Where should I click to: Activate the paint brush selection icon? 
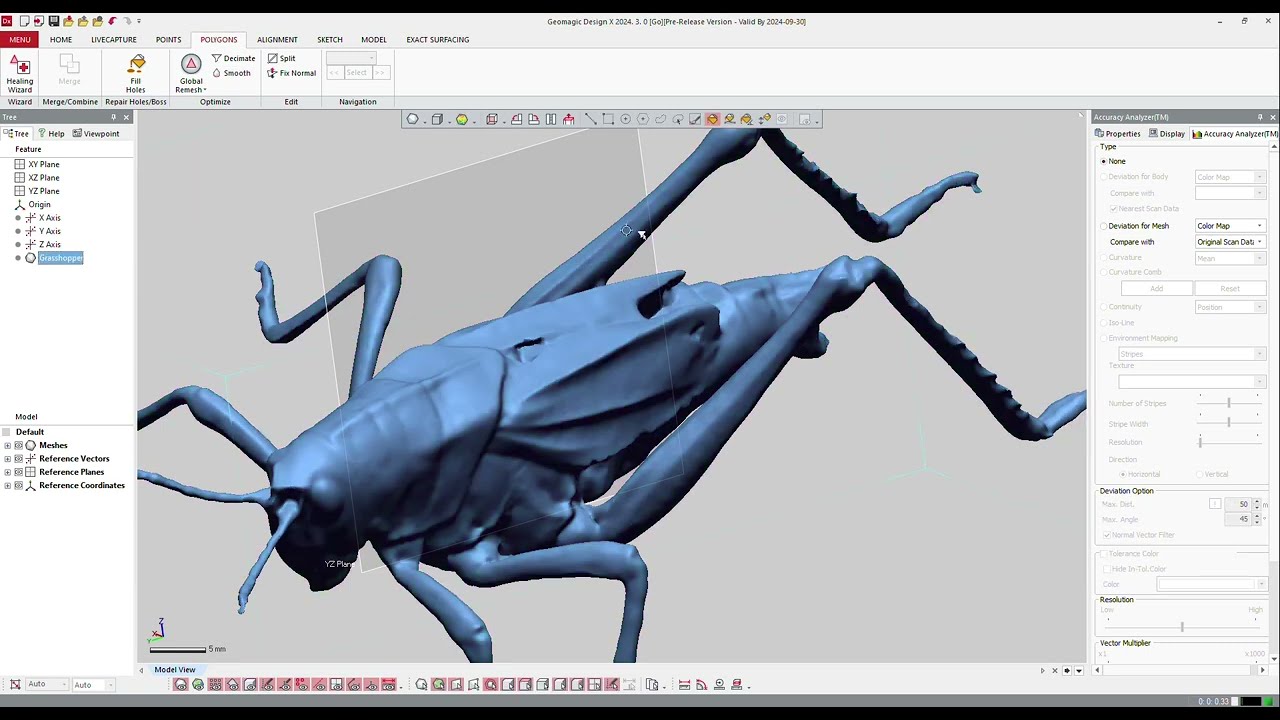point(695,119)
